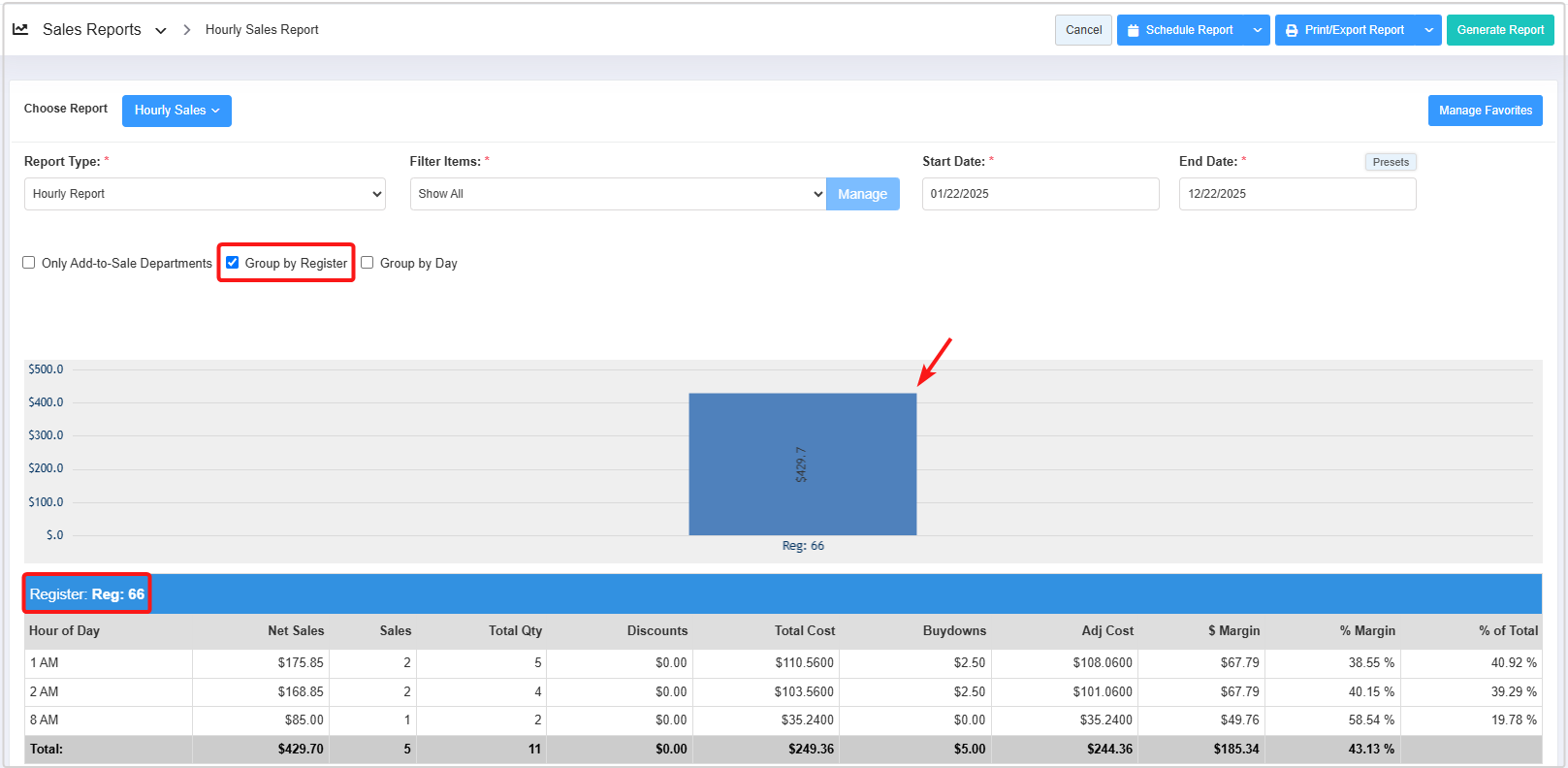1568x768 pixels.
Task: Open the Filter Items Show All dropdown
Action: (x=618, y=194)
